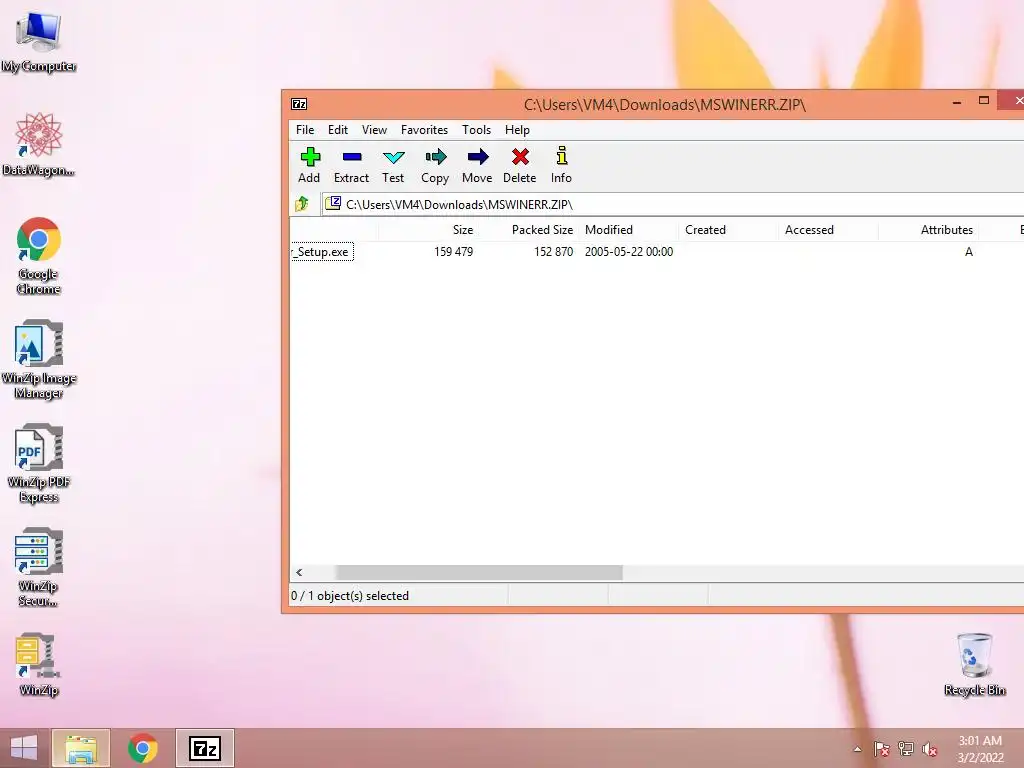Select the Copy toolbar icon

click(x=435, y=165)
